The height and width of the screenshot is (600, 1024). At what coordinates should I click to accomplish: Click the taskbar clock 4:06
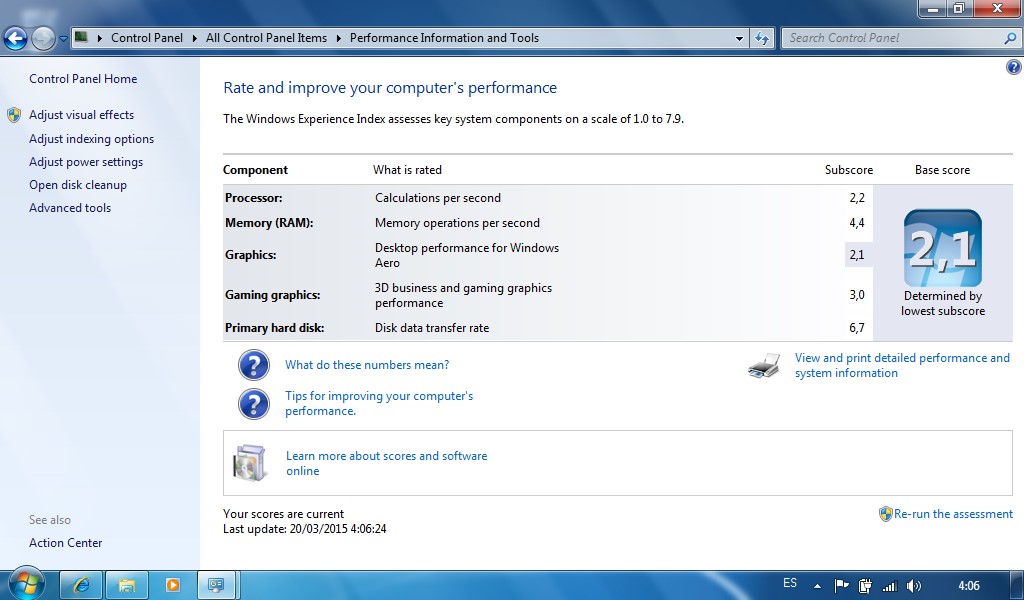point(968,586)
